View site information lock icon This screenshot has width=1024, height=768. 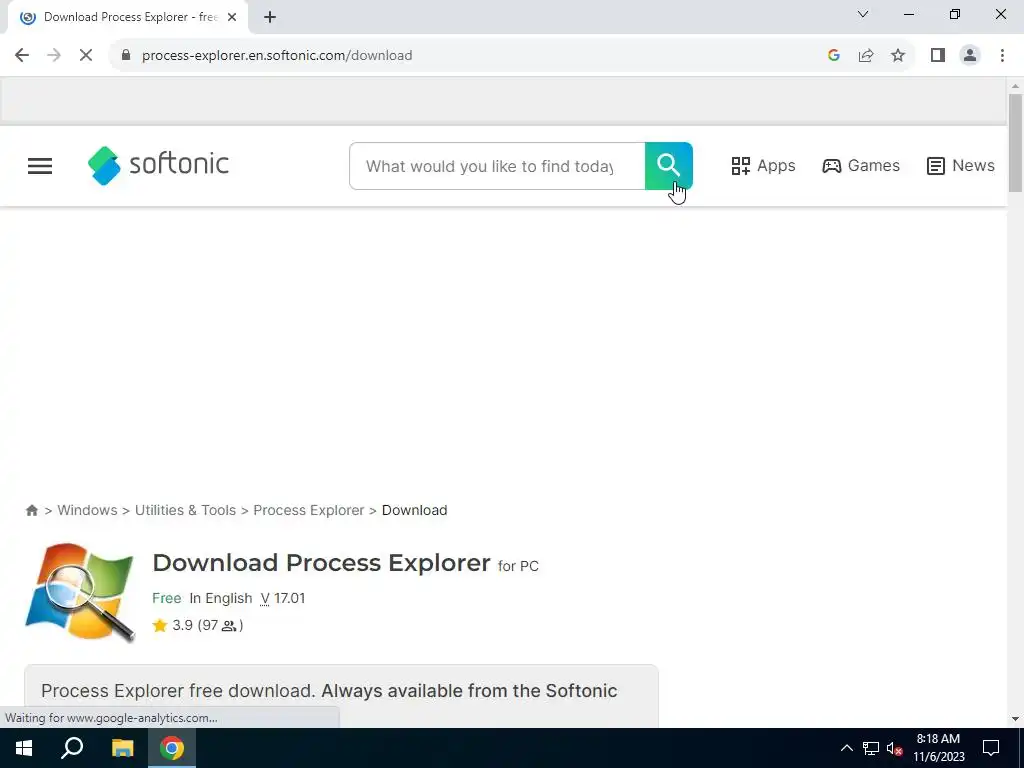(126, 56)
